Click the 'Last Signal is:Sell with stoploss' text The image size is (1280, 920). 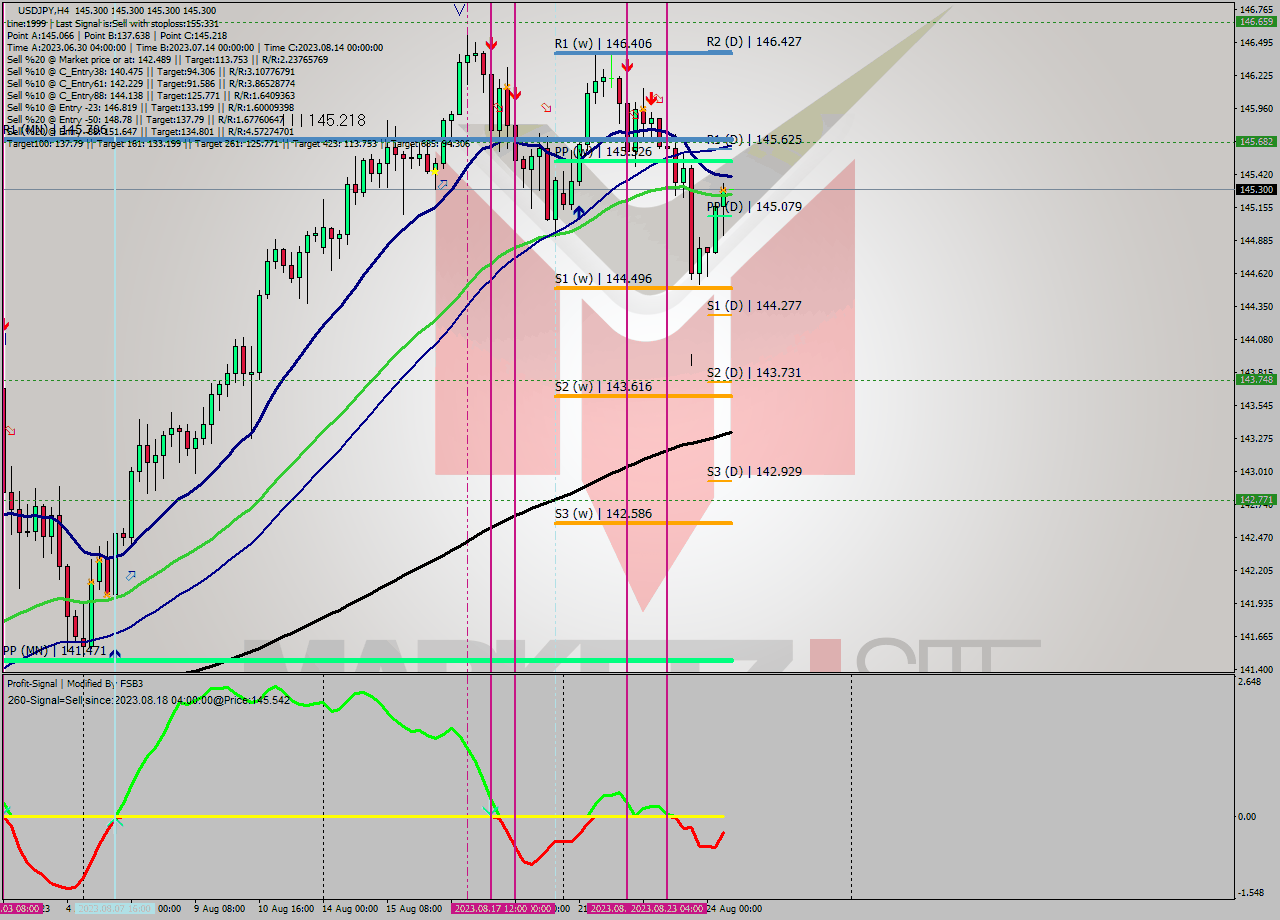tap(110, 22)
